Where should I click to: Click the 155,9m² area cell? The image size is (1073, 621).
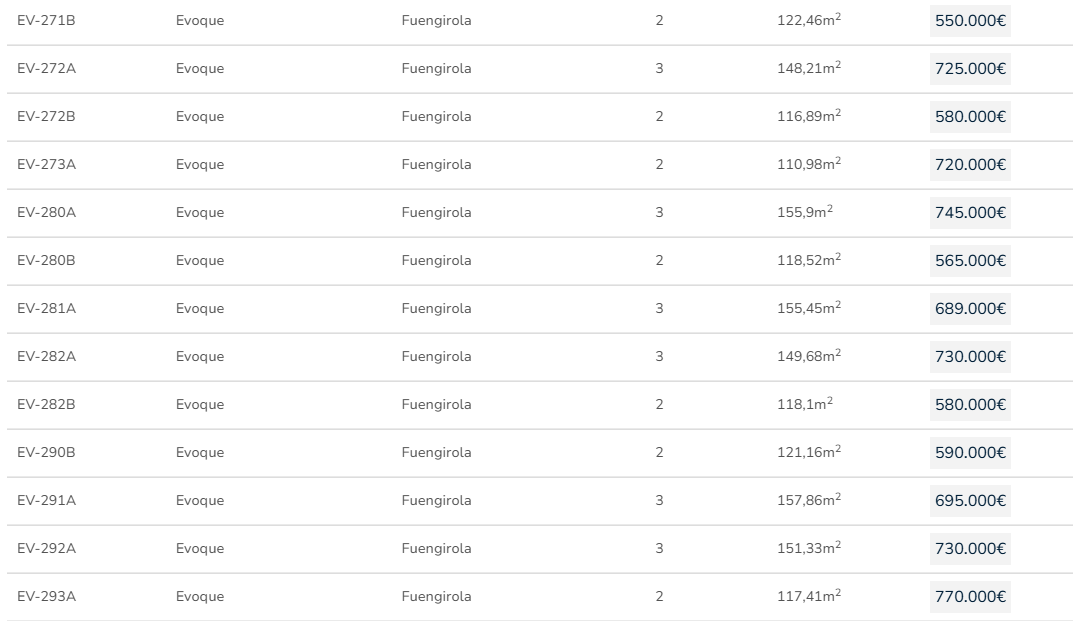(805, 213)
